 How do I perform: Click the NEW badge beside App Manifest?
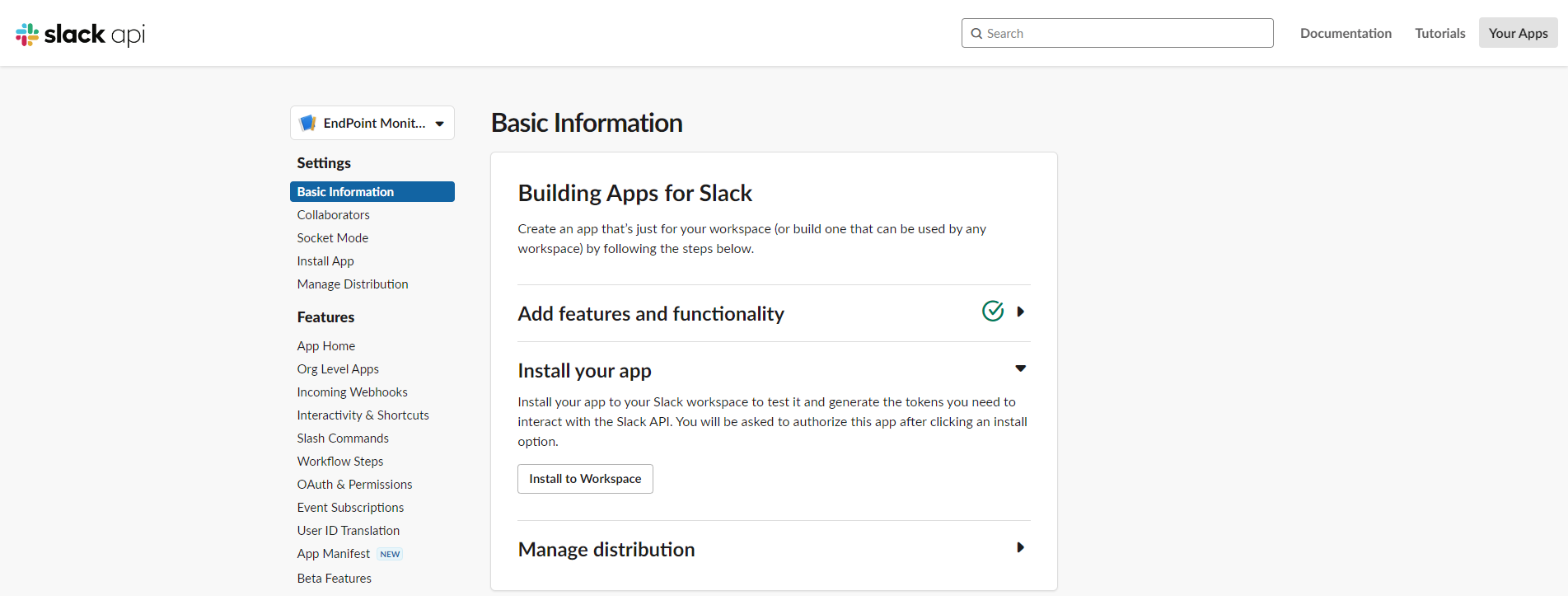point(390,554)
